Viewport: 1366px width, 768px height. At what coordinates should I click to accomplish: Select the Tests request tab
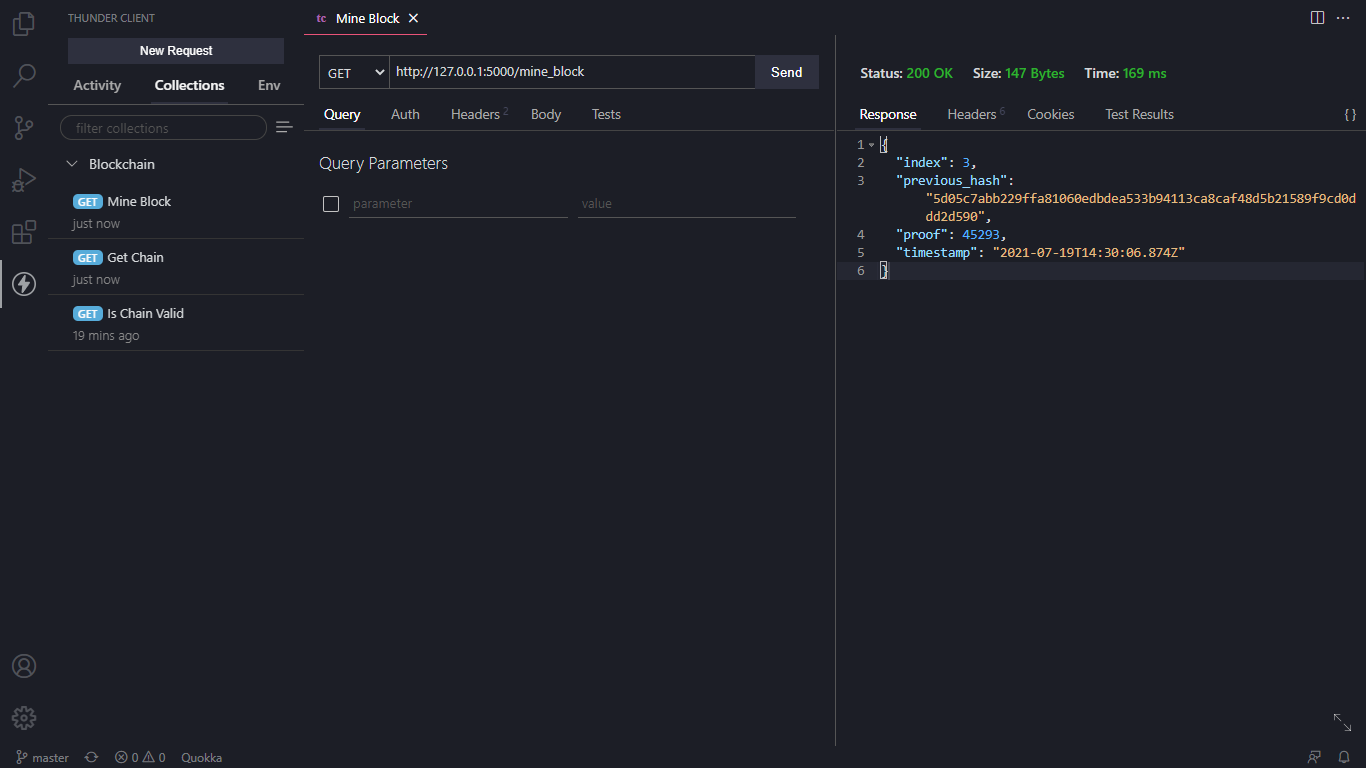(606, 114)
